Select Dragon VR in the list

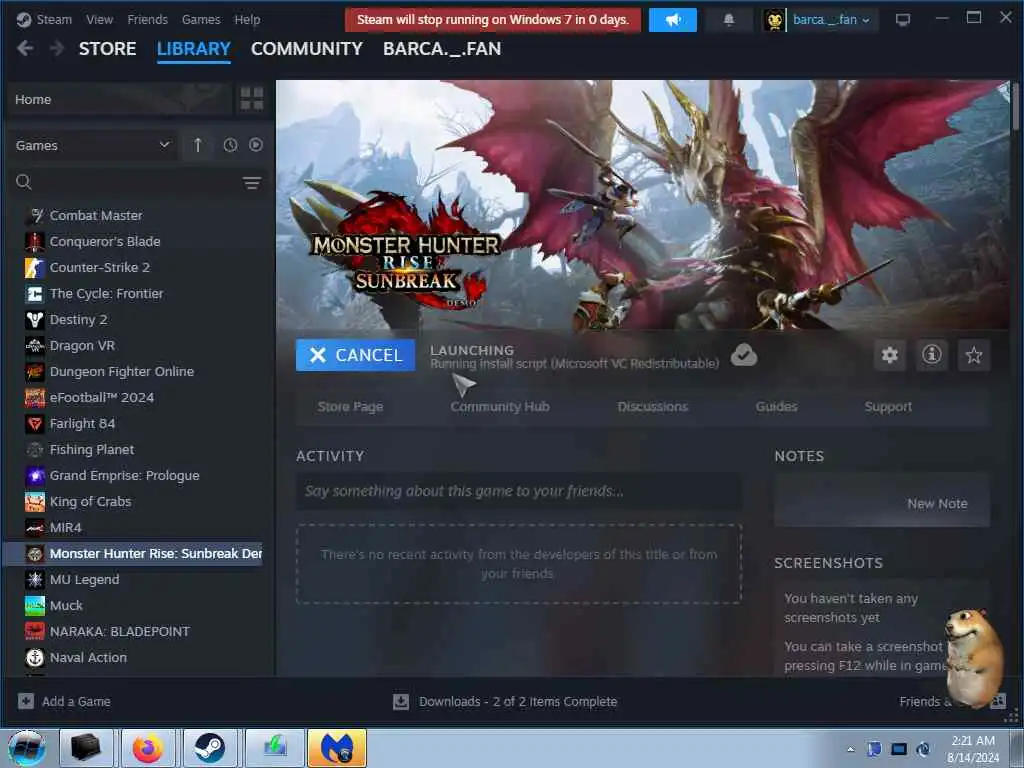click(82, 345)
